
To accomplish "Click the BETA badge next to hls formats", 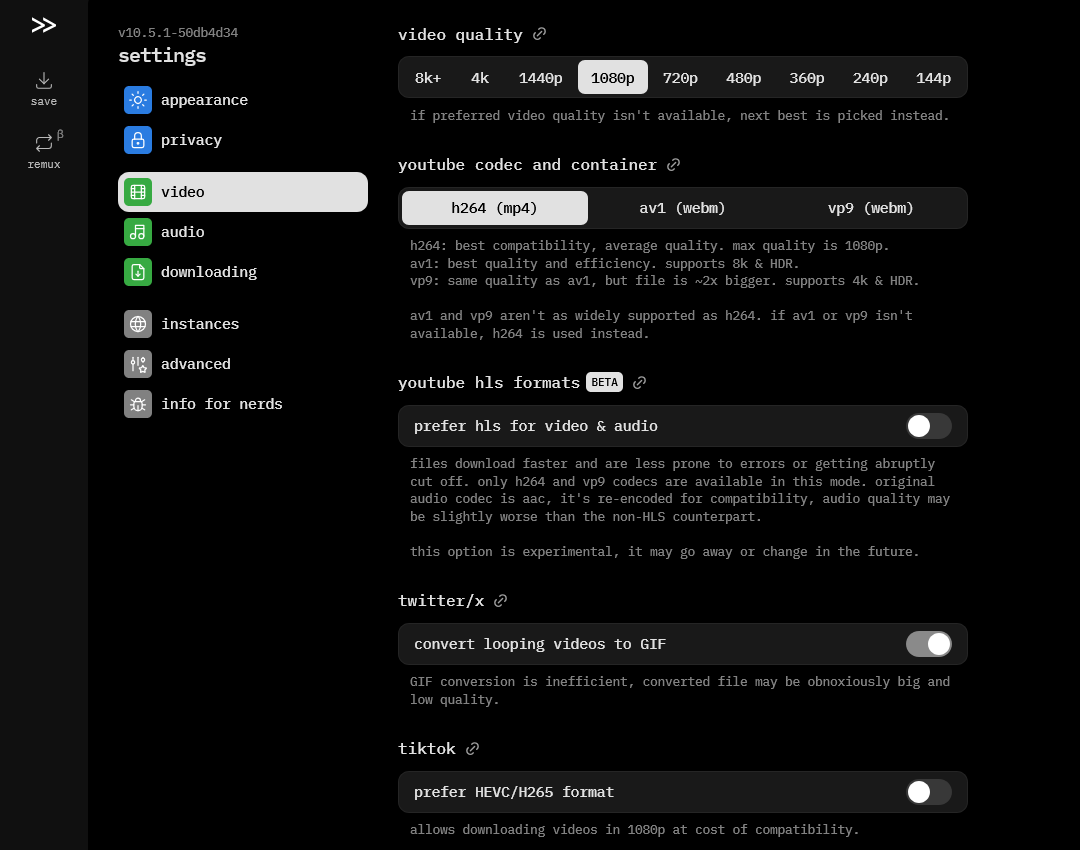I will 605,382.
